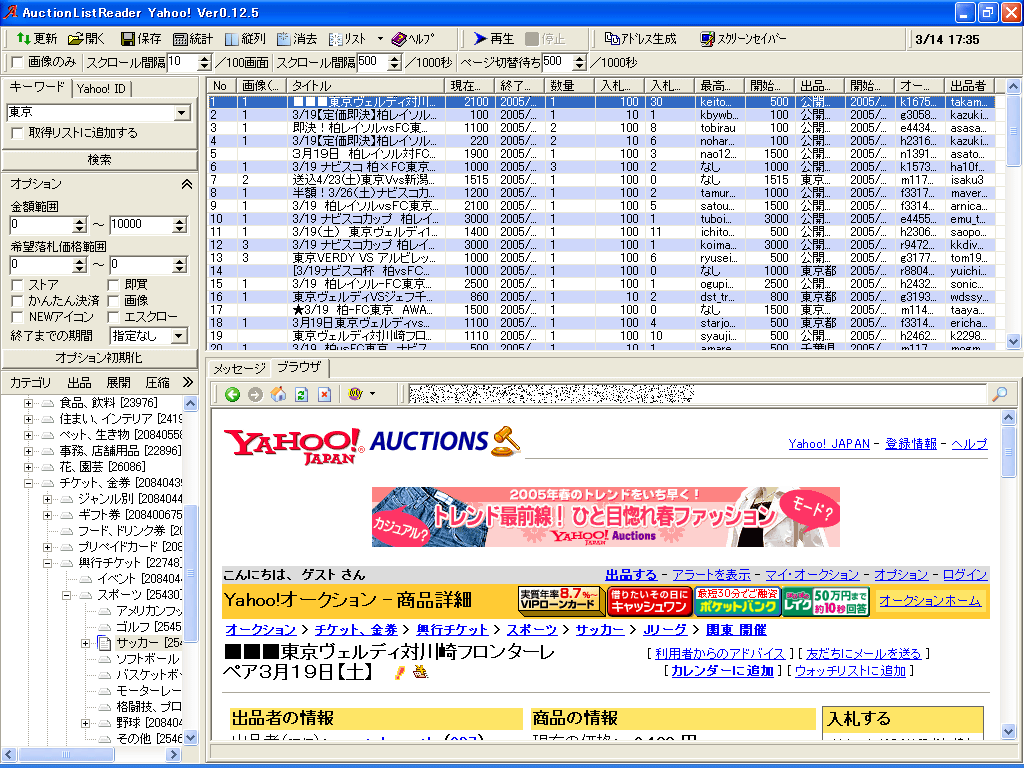
Task: Enable NEWアイコン checkbox
Action: [x=18, y=317]
